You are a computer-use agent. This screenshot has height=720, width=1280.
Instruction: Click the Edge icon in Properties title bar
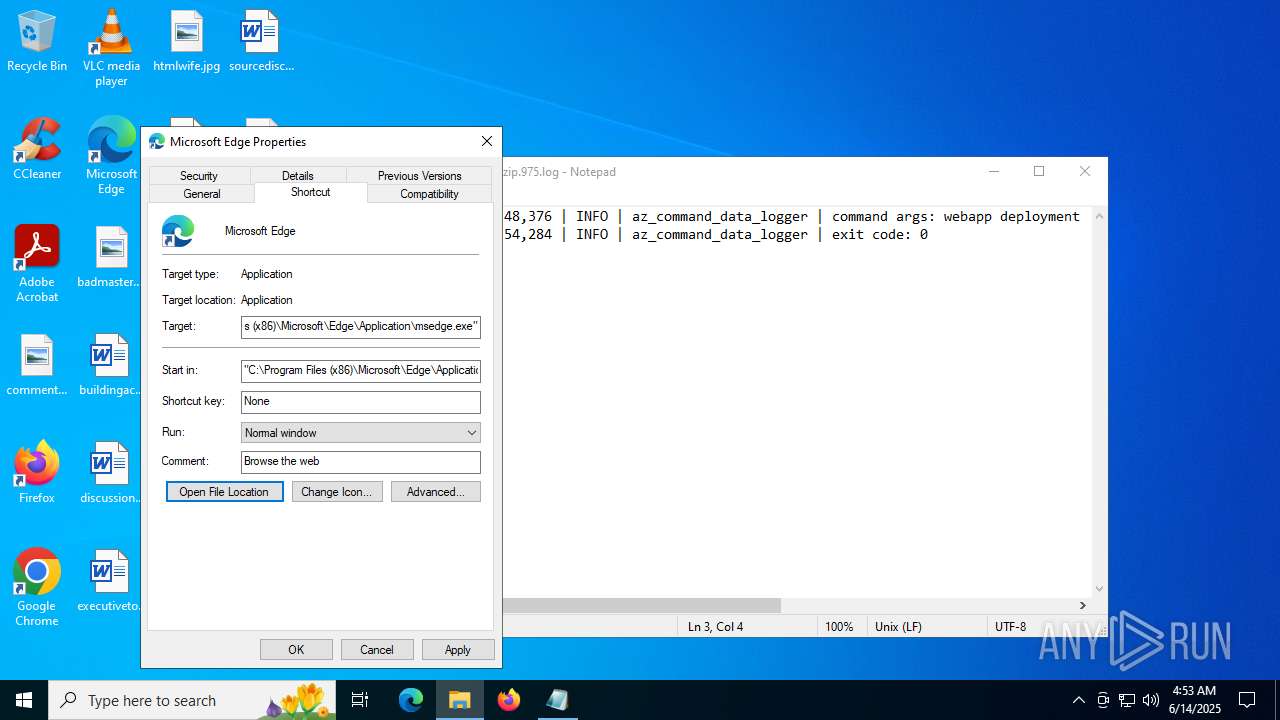pos(157,142)
